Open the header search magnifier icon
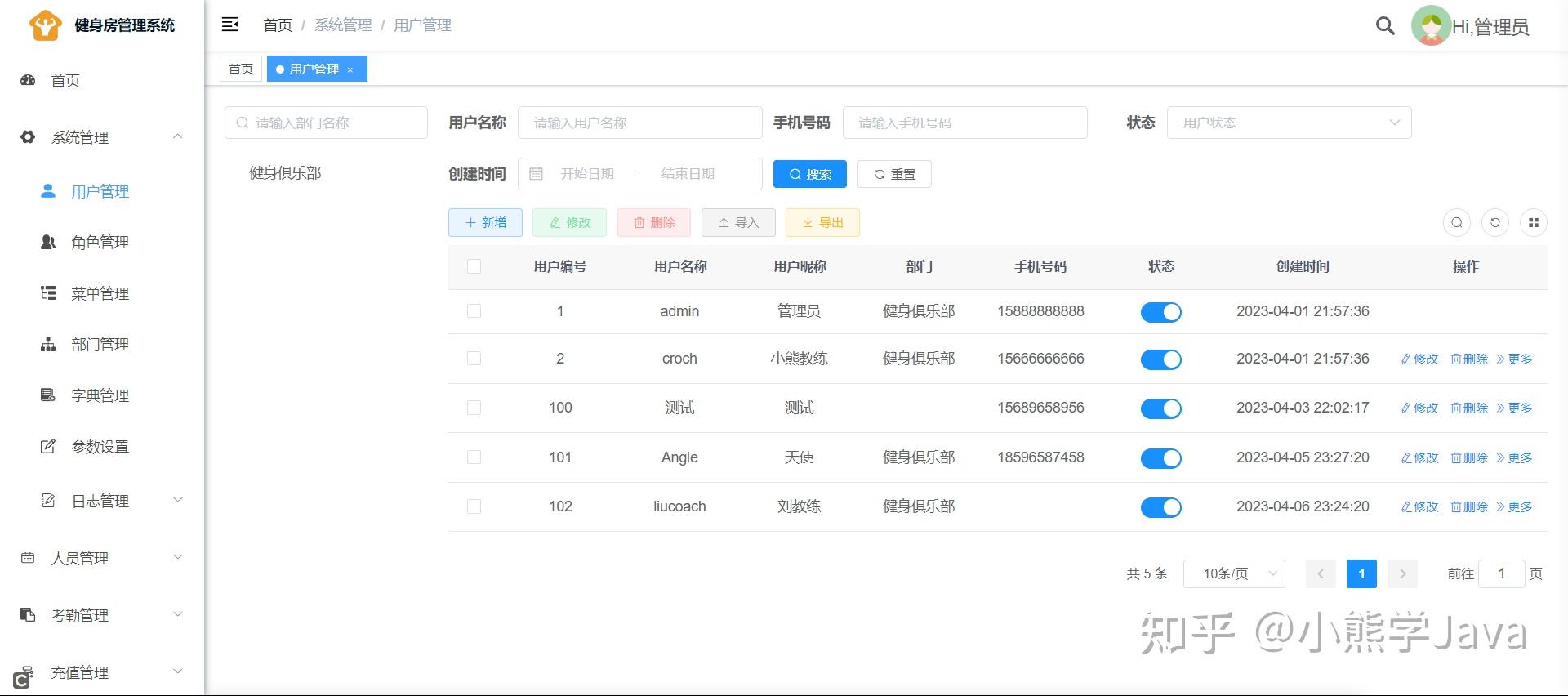 click(x=1385, y=25)
